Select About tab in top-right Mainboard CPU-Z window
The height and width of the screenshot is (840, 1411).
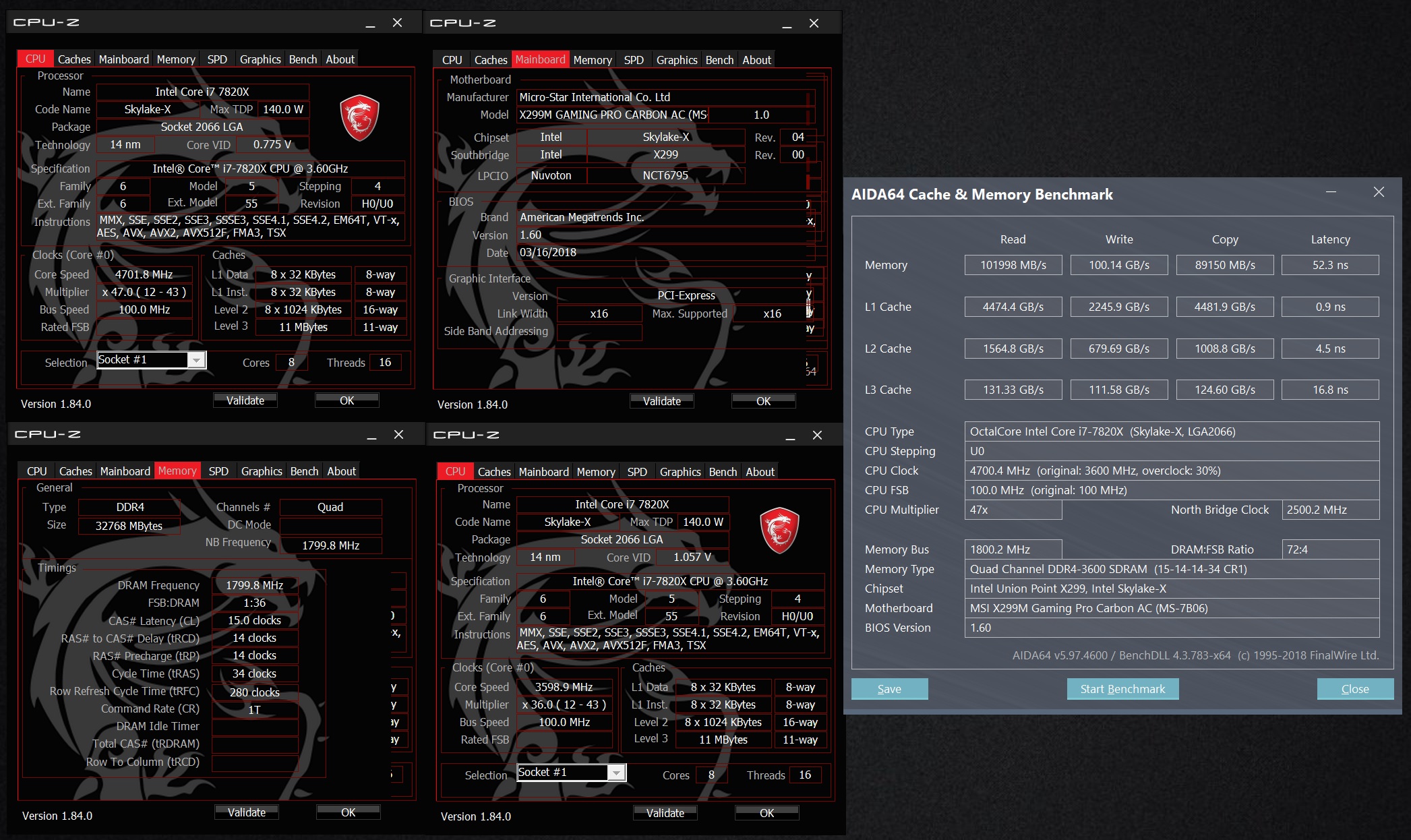pyautogui.click(x=756, y=60)
